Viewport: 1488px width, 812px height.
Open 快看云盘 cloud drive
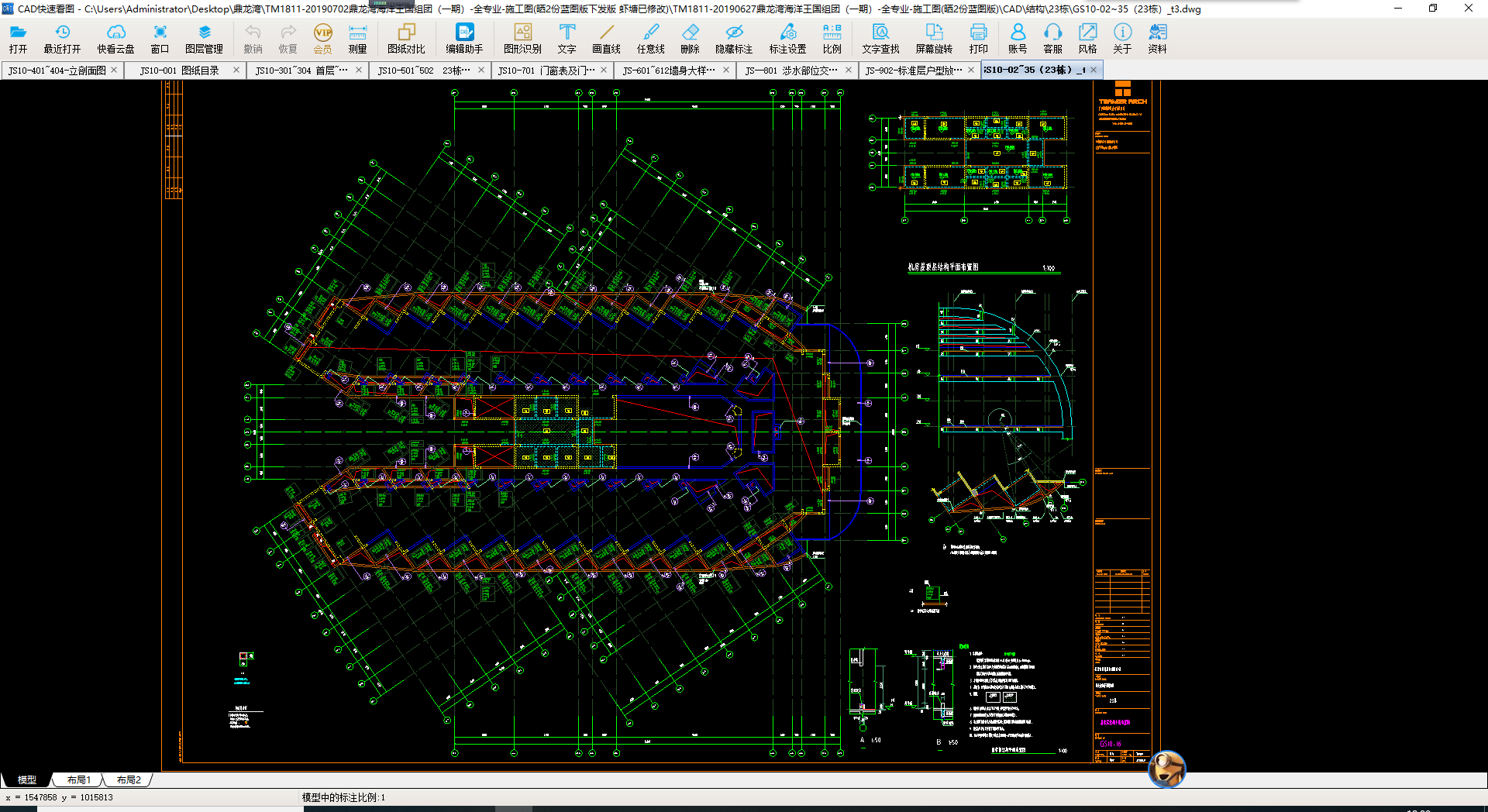(115, 39)
